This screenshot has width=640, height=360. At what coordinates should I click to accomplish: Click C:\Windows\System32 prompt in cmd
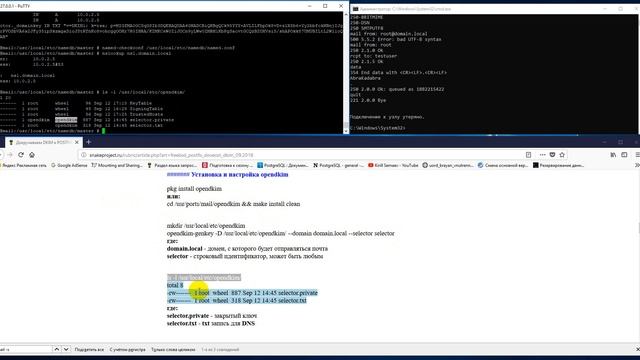[x=378, y=128]
